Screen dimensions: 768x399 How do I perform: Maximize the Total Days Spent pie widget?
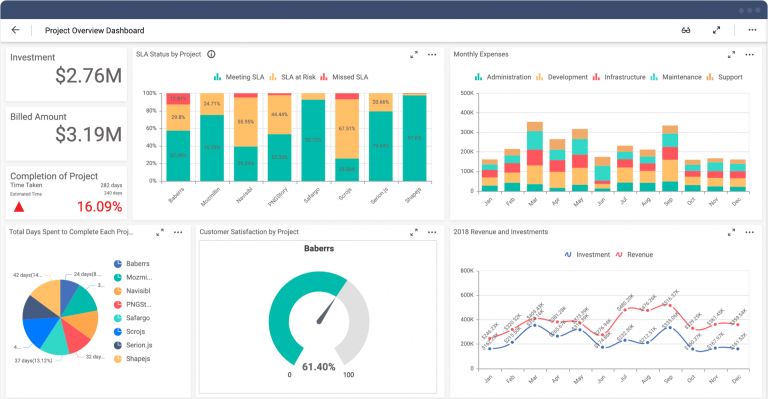coord(160,233)
